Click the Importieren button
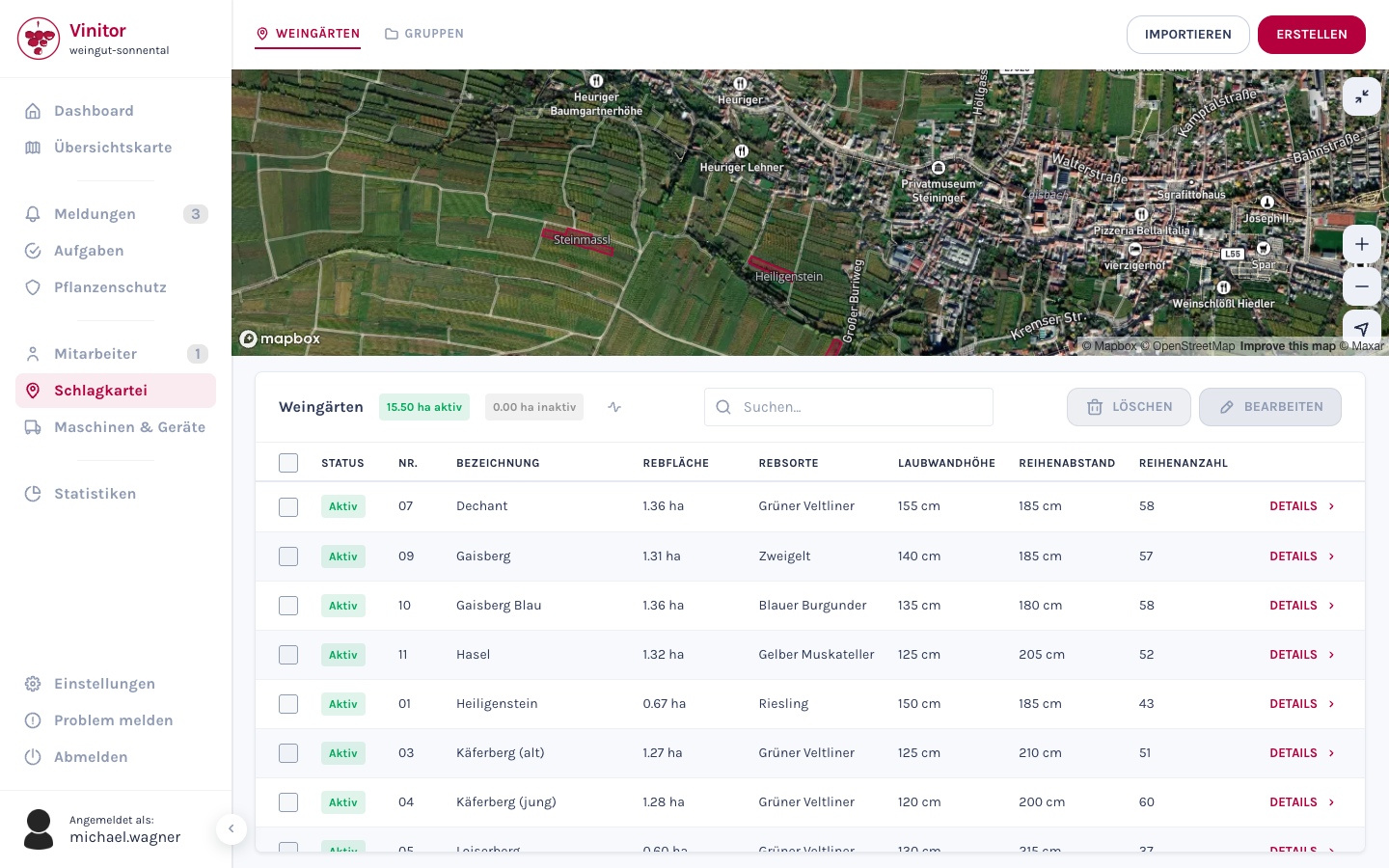This screenshot has width=1389, height=868. tap(1188, 35)
